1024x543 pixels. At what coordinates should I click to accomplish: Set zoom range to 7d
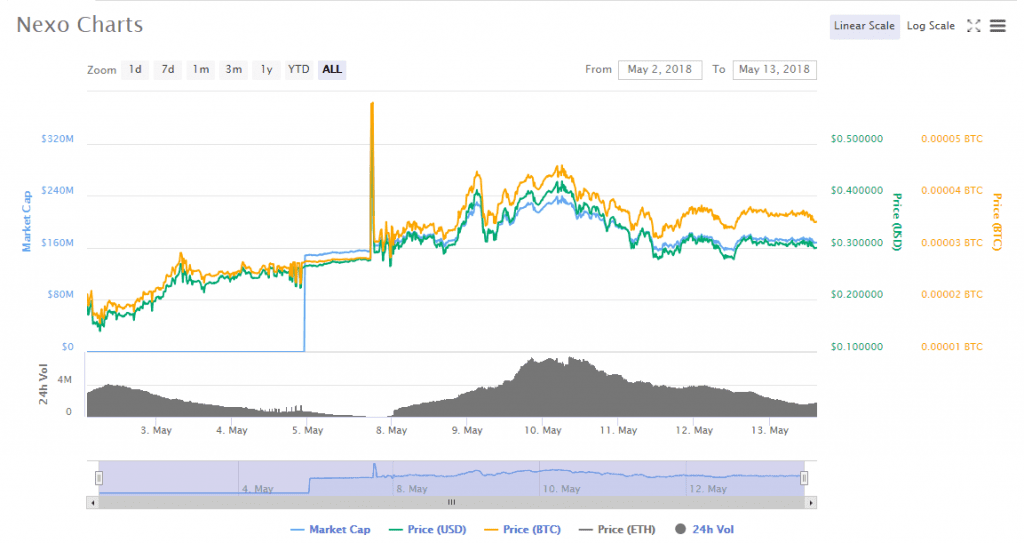(x=168, y=69)
